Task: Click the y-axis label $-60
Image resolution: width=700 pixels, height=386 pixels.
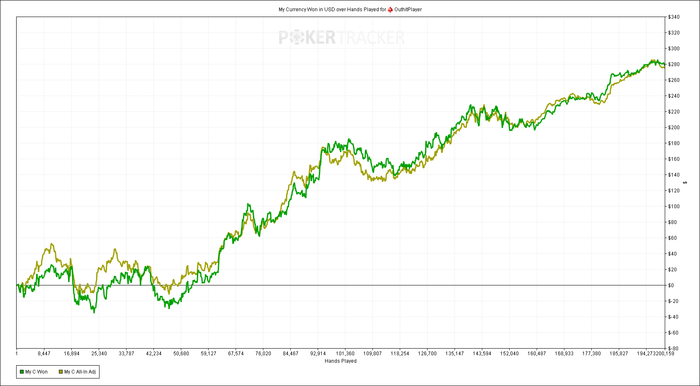Action: [673, 332]
